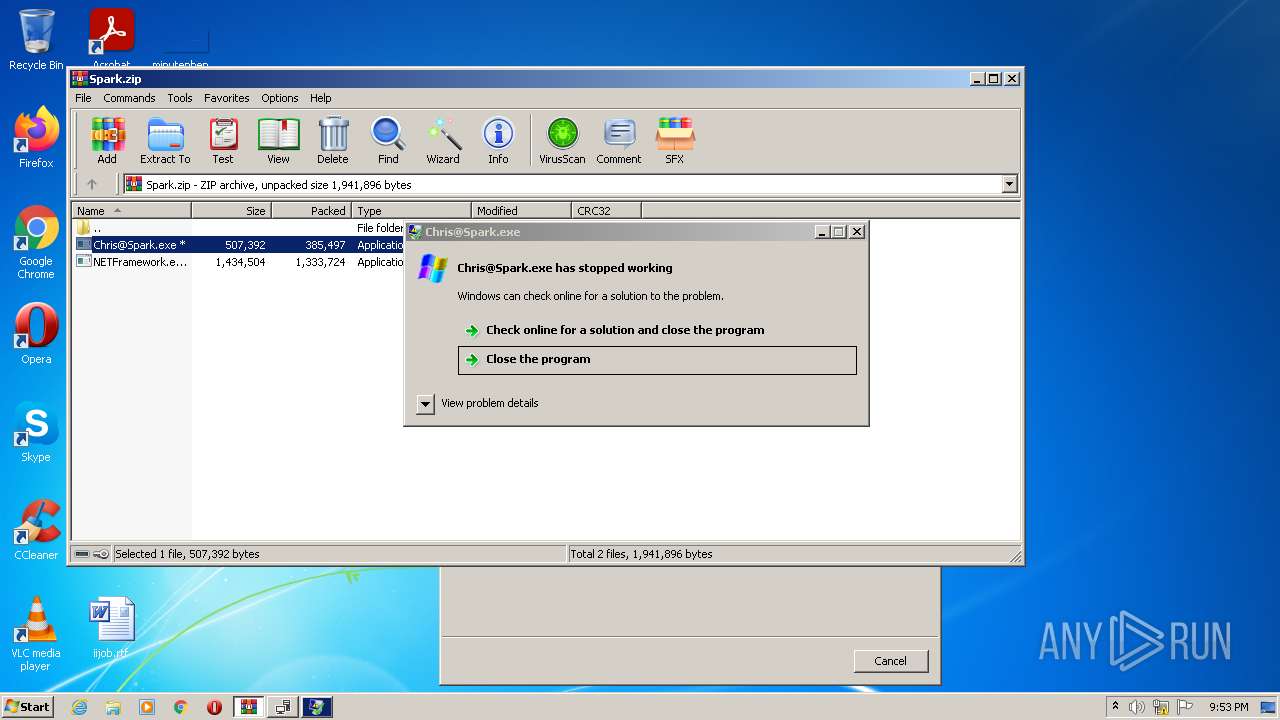The image size is (1280, 720).
Task: Open the Commands menu
Action: [x=129, y=98]
